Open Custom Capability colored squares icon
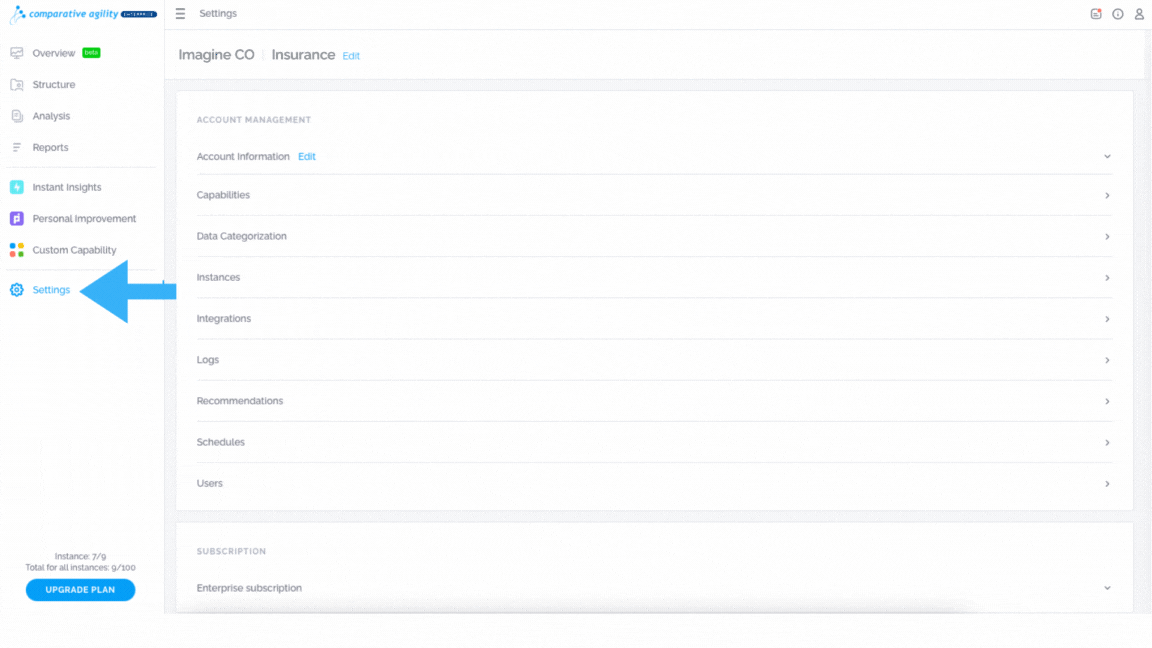Image resolution: width=1152 pixels, height=648 pixels. (x=16, y=251)
